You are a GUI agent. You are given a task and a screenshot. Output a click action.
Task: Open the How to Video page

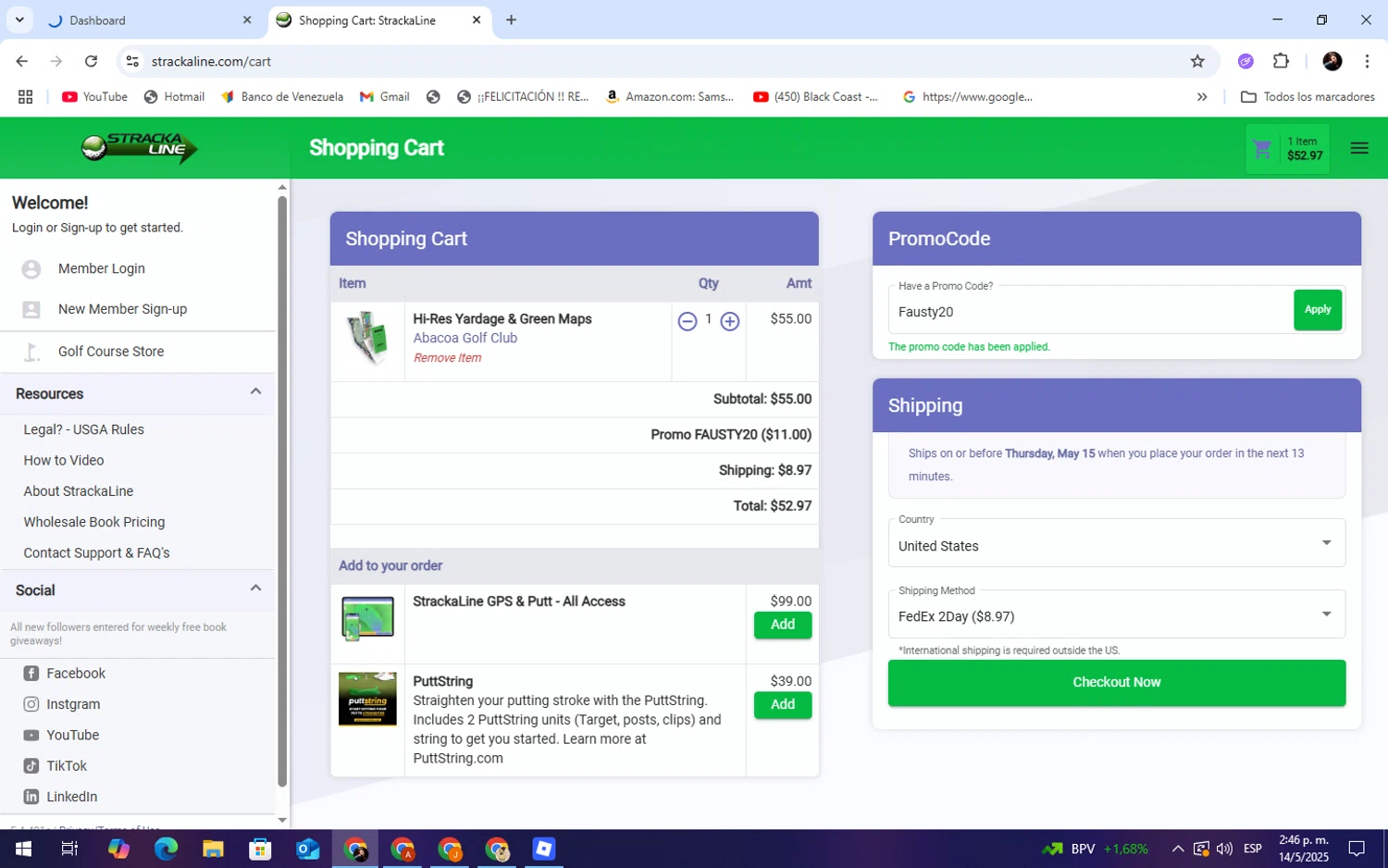pyautogui.click(x=64, y=460)
